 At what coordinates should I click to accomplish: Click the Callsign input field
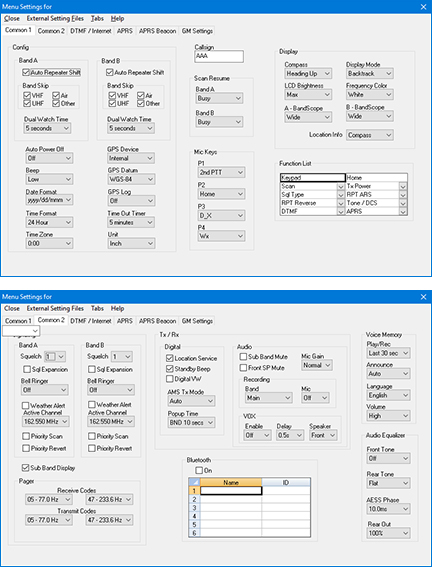click(219, 56)
